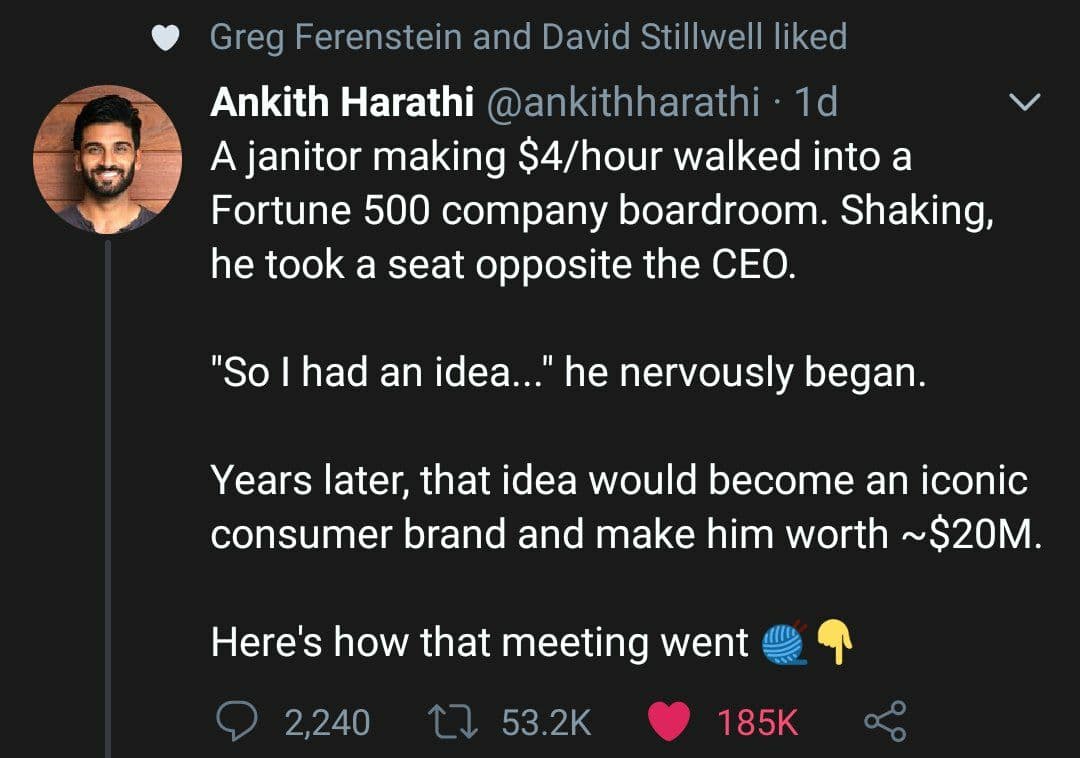Click the reply speech bubble icon
Image resolution: width=1080 pixels, height=758 pixels.
[x=236, y=722]
